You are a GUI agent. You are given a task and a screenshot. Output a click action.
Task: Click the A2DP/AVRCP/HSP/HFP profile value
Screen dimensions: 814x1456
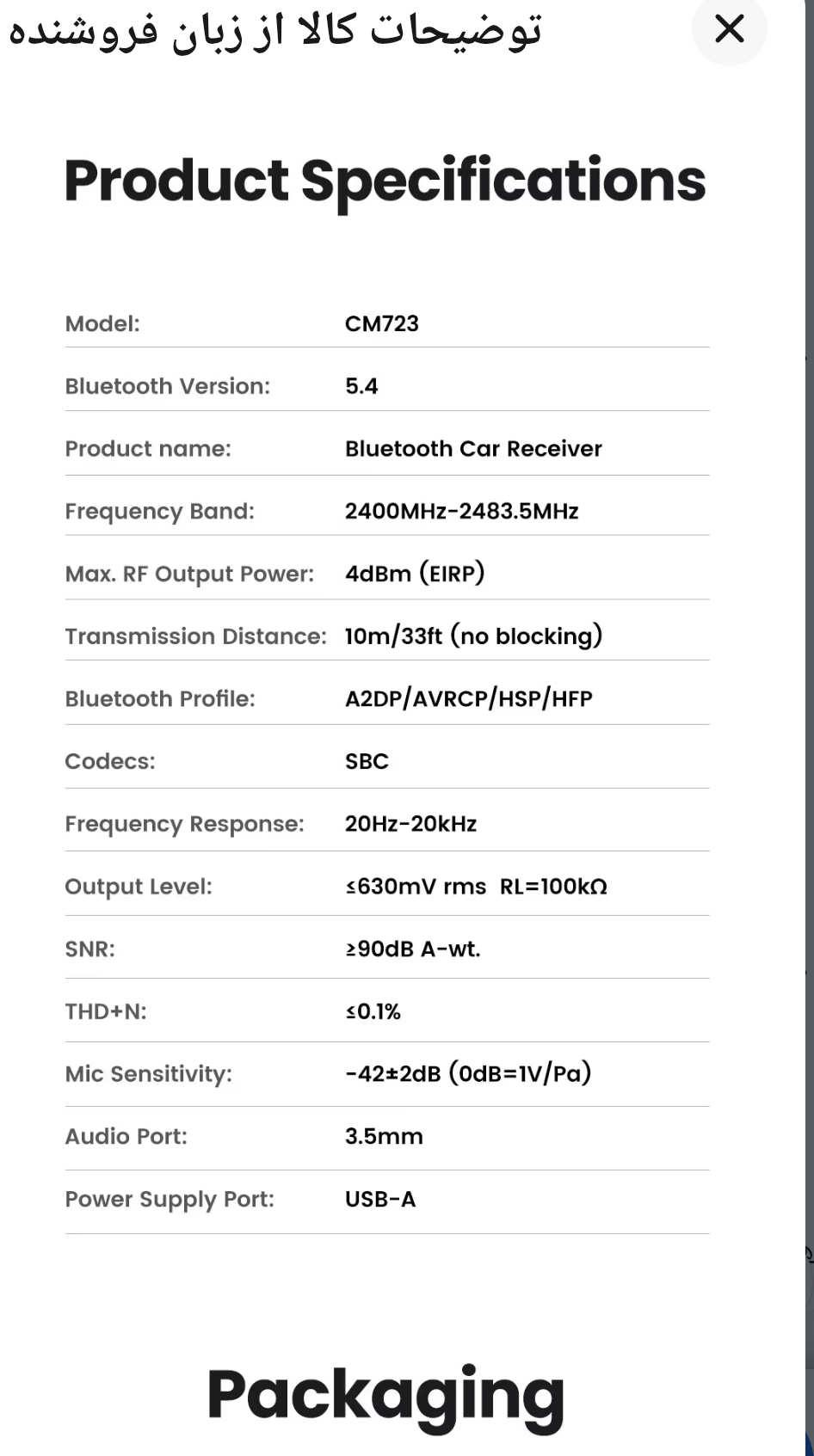tap(468, 698)
